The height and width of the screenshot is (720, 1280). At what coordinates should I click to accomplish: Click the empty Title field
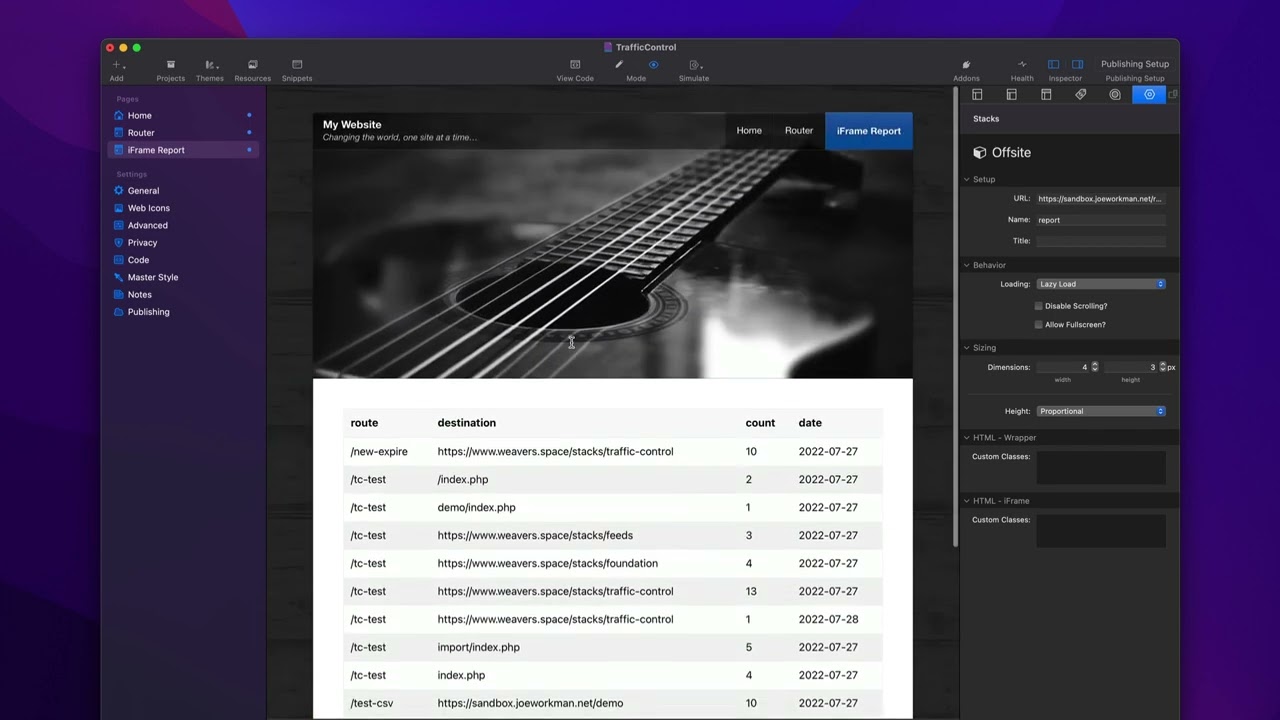(1101, 241)
